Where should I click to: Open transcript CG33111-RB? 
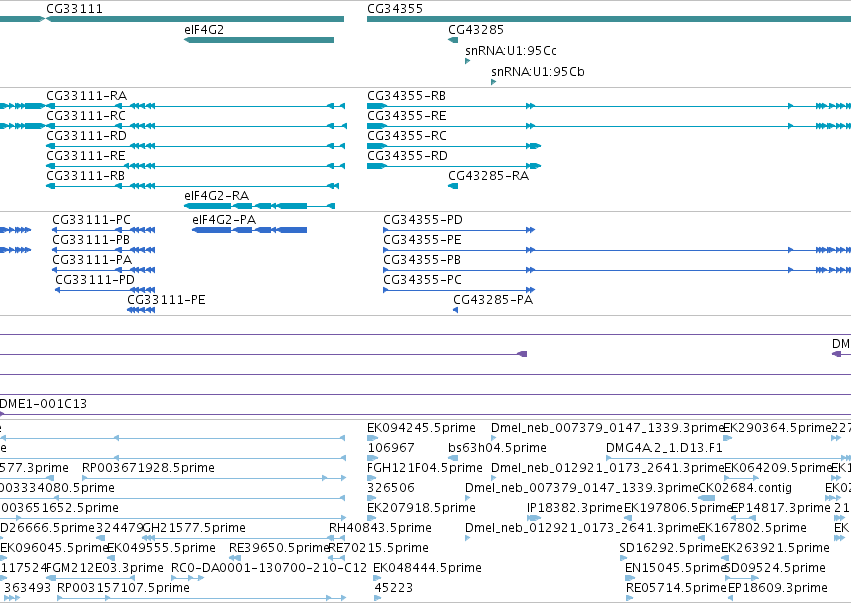pos(193,186)
